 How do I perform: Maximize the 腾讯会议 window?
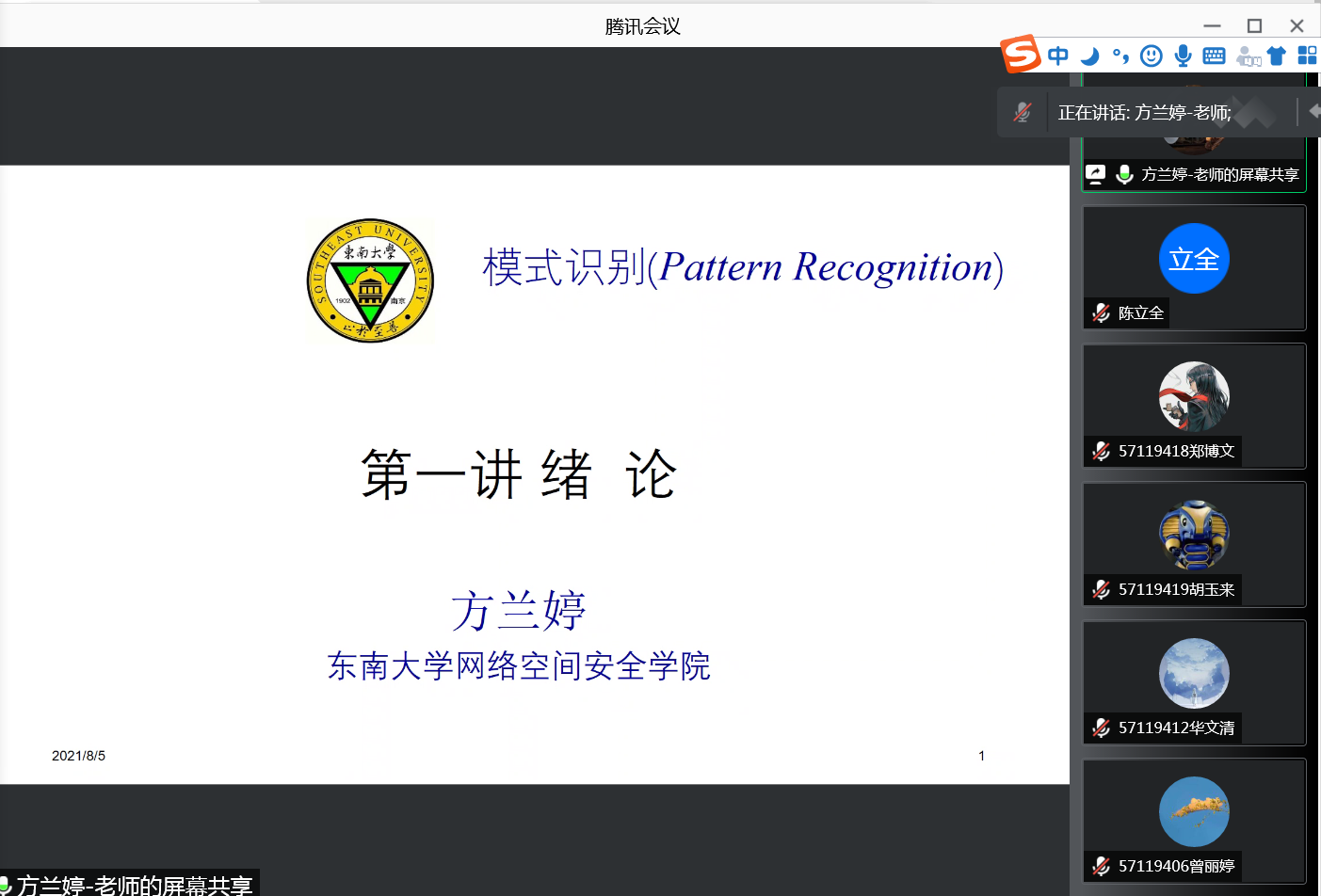pos(1254,26)
